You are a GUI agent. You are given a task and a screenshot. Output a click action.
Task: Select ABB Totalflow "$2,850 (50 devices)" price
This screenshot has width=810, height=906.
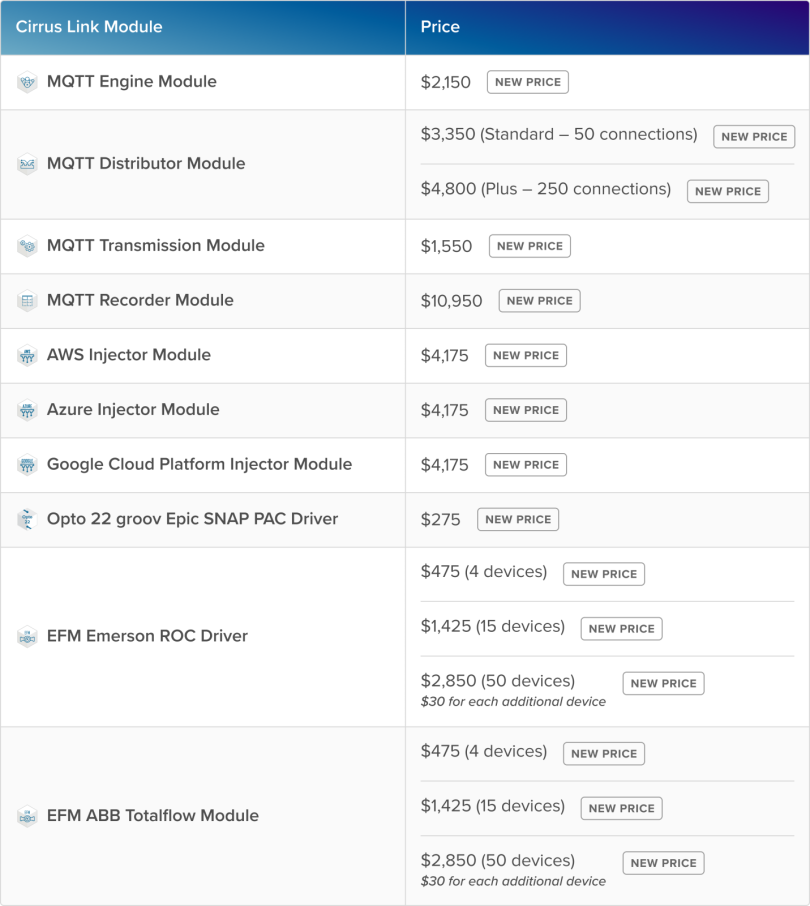pyautogui.click(x=498, y=861)
